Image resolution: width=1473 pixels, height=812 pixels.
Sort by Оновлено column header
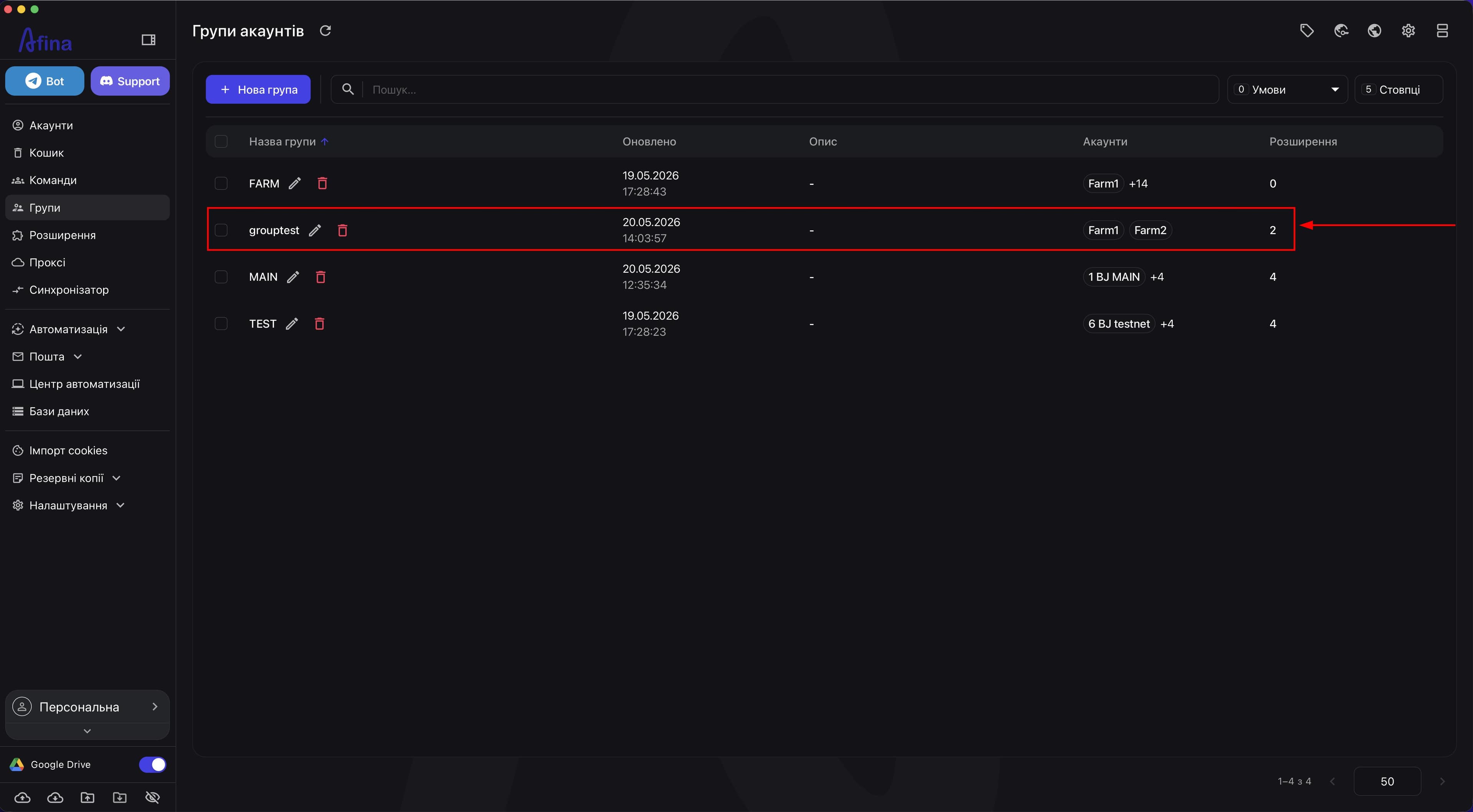tap(649, 142)
